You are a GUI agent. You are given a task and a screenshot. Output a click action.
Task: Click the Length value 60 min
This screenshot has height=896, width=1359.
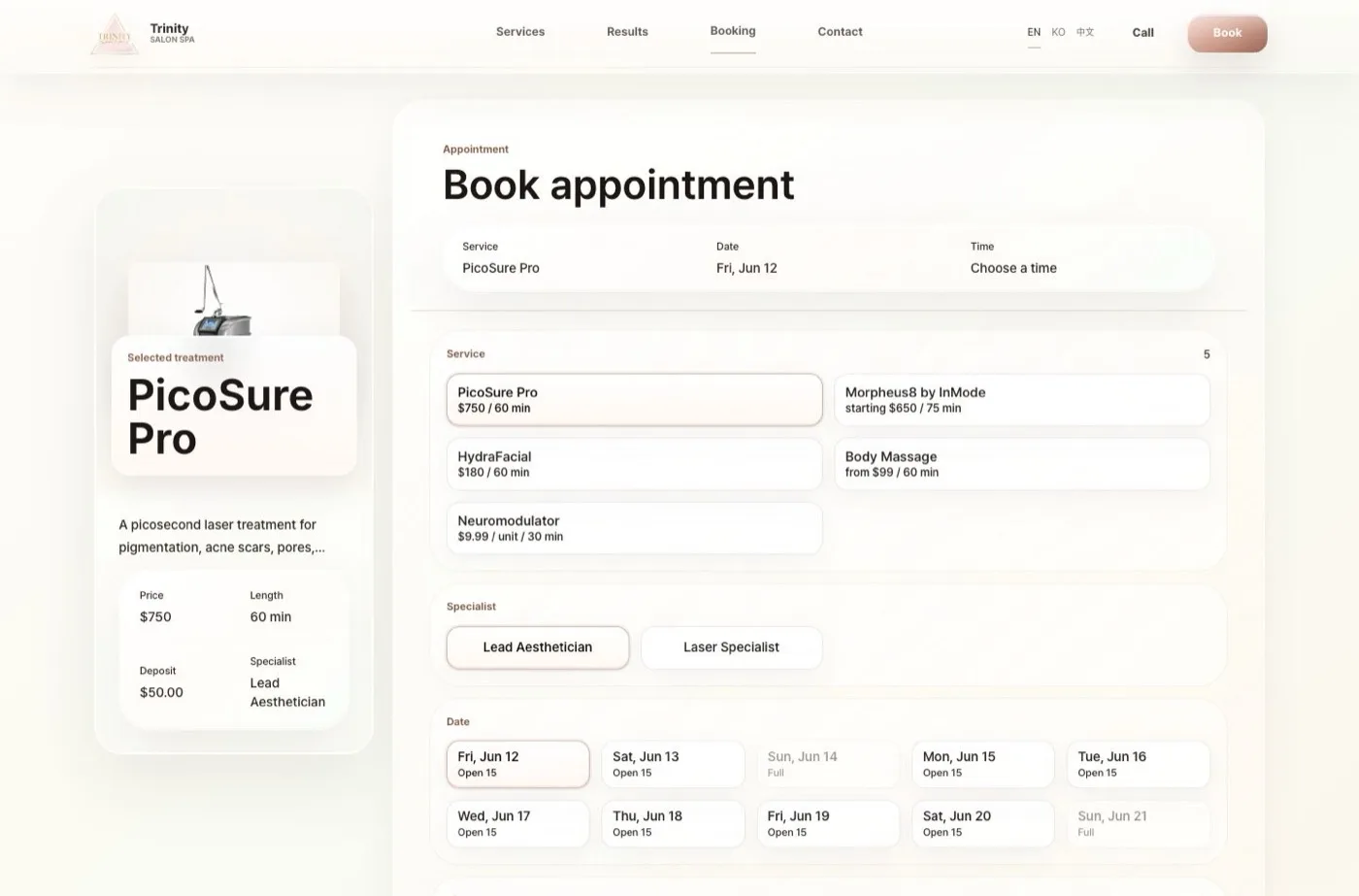point(271,616)
